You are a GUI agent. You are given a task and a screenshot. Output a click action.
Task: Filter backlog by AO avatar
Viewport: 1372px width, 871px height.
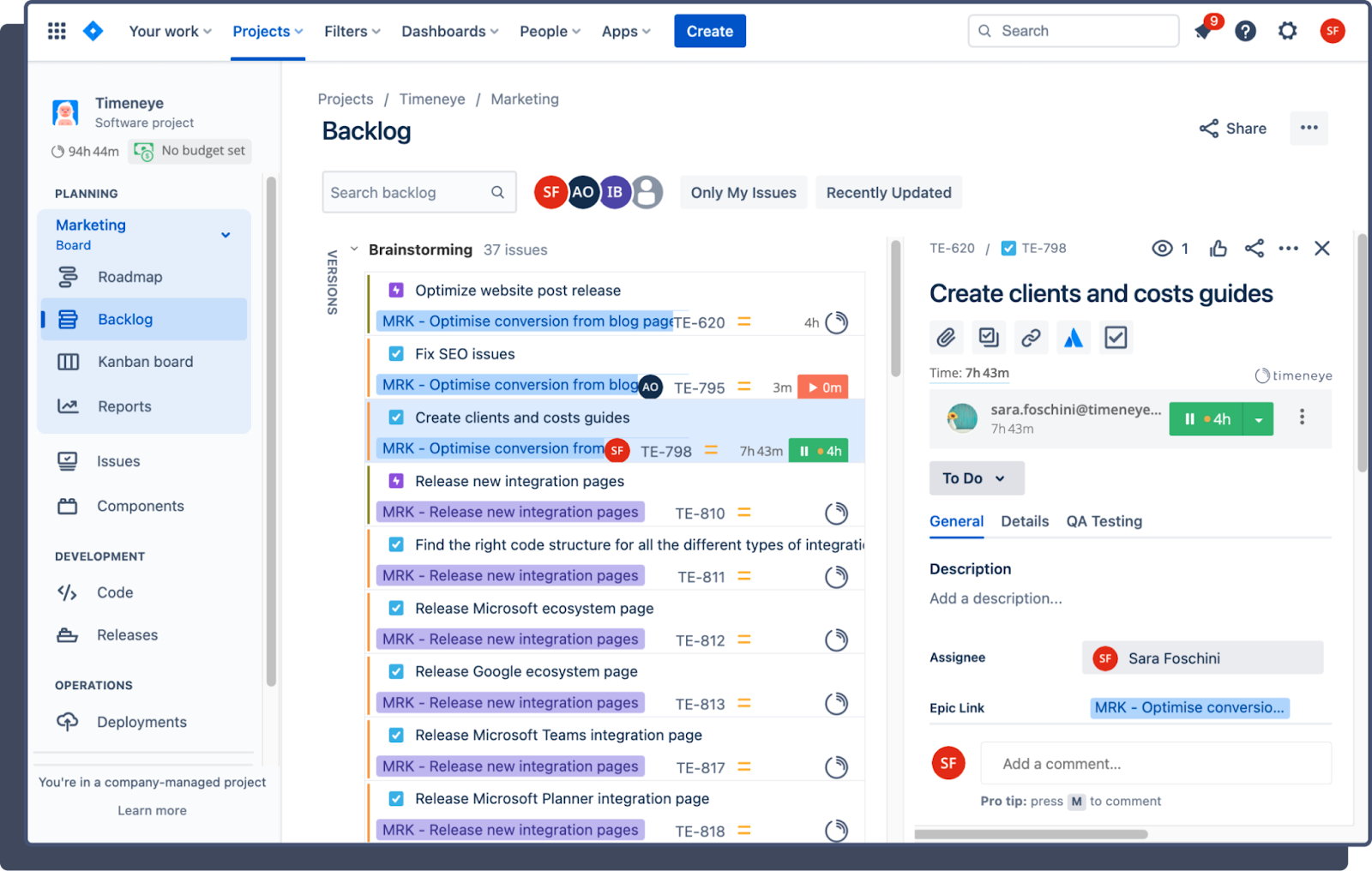pyautogui.click(x=583, y=192)
